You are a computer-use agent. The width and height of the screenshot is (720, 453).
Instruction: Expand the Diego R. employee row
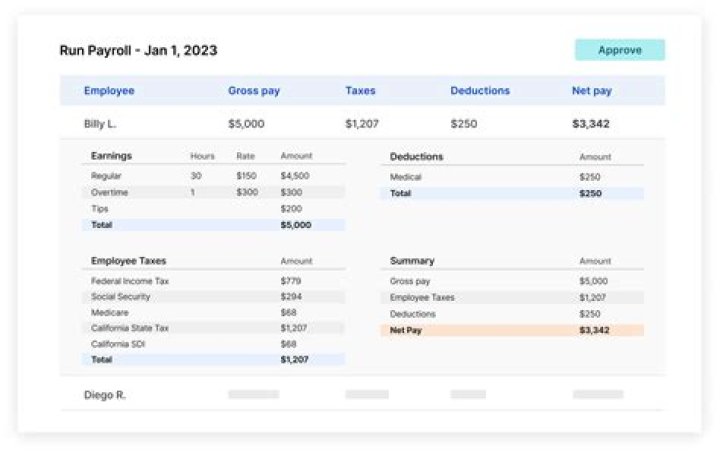click(105, 395)
